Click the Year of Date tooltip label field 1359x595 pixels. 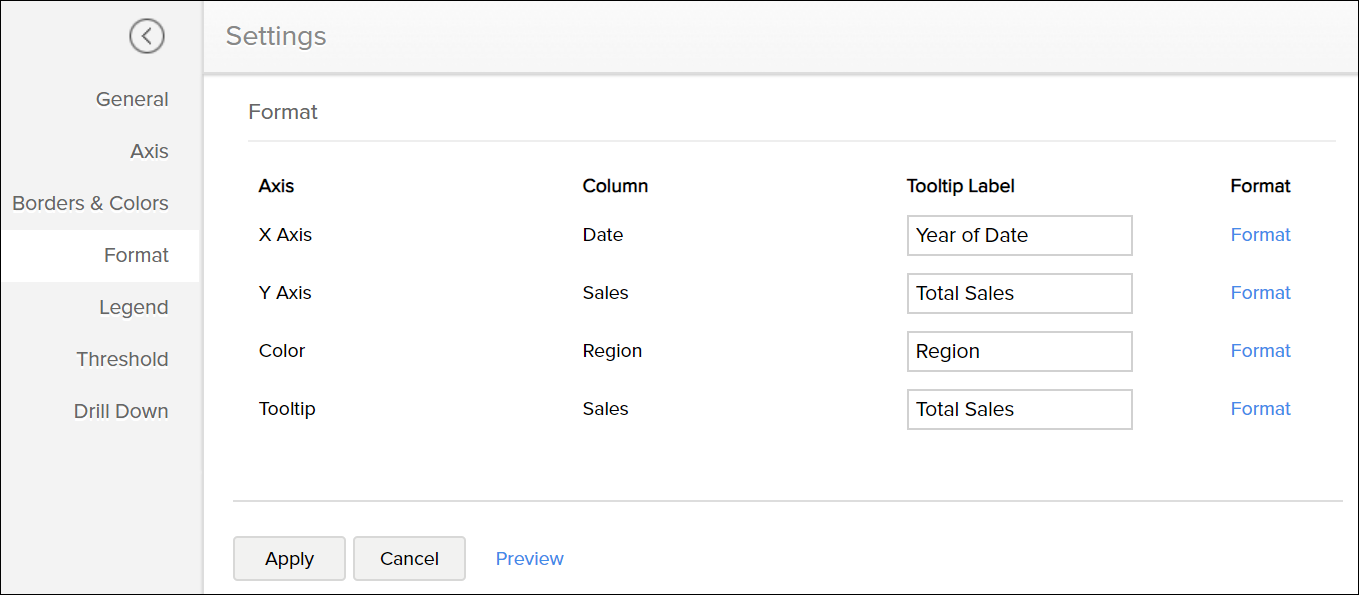1018,235
